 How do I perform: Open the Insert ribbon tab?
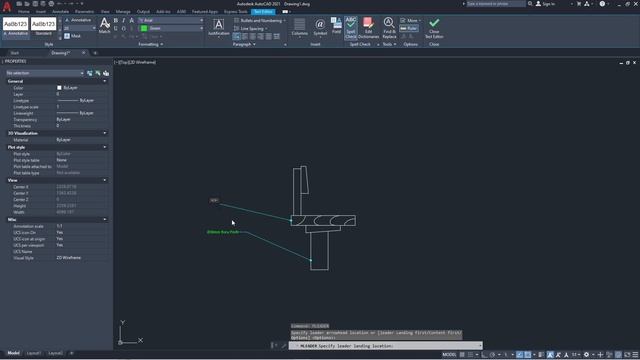pyautogui.click(x=41, y=12)
